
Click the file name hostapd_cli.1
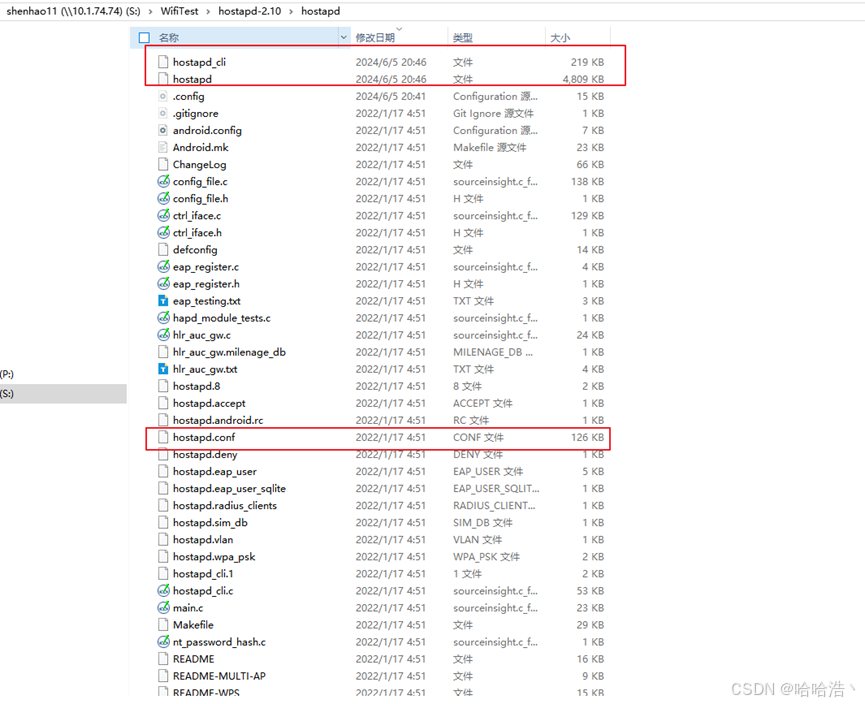pyautogui.click(x=203, y=574)
